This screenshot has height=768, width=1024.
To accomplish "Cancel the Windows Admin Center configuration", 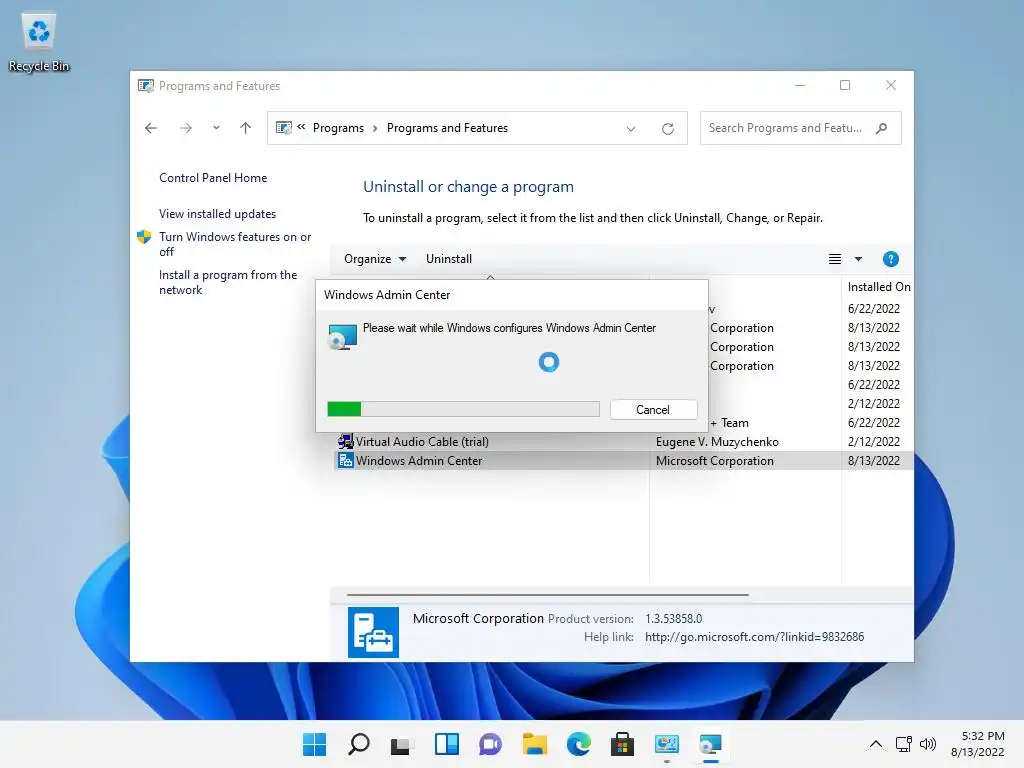I will click(x=653, y=409).
